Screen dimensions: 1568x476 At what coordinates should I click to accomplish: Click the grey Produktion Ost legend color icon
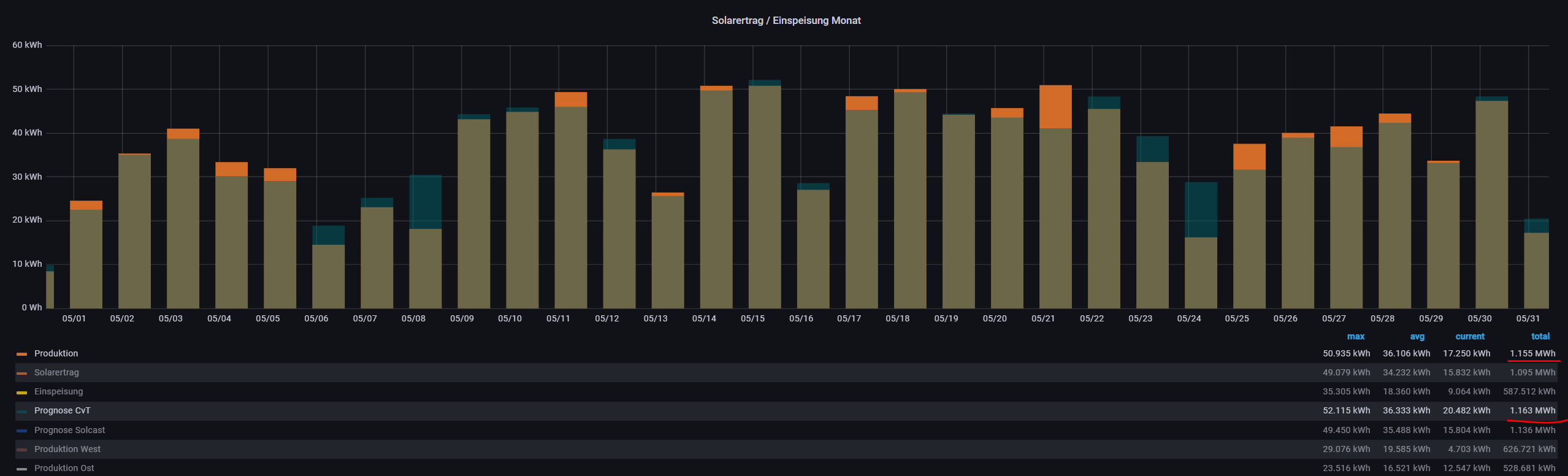tap(22, 469)
